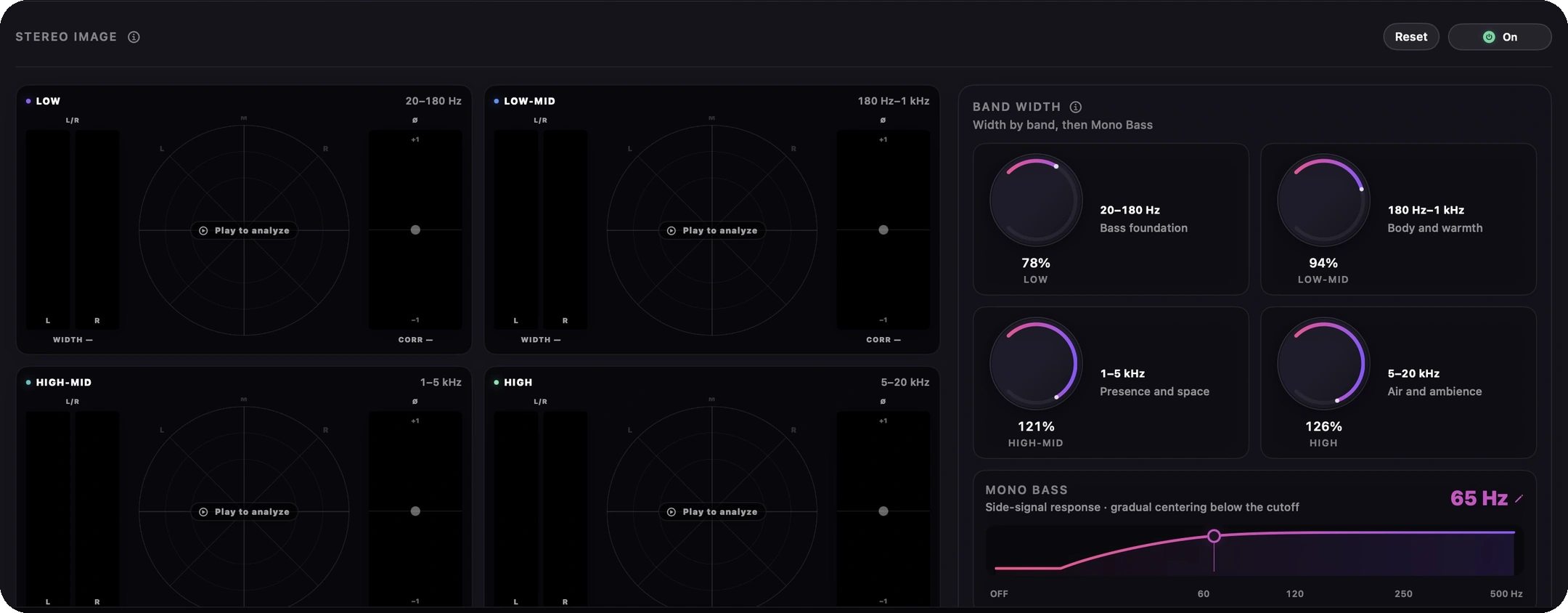Click the WIDTH readout under the LOW meters
Image resolution: width=1568 pixels, height=613 pixels.
tap(73, 340)
